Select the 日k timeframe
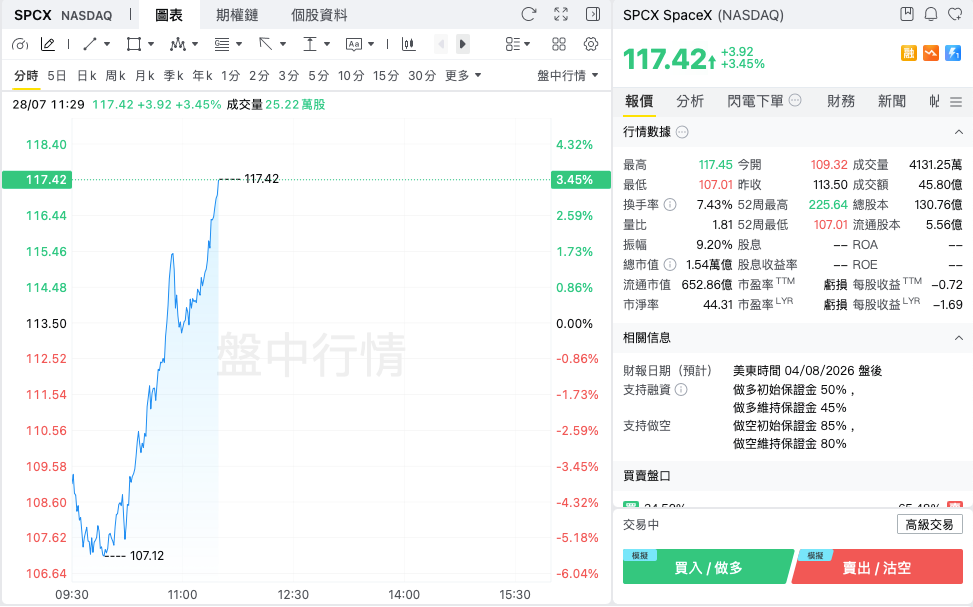Image resolution: width=973 pixels, height=607 pixels. click(x=86, y=76)
